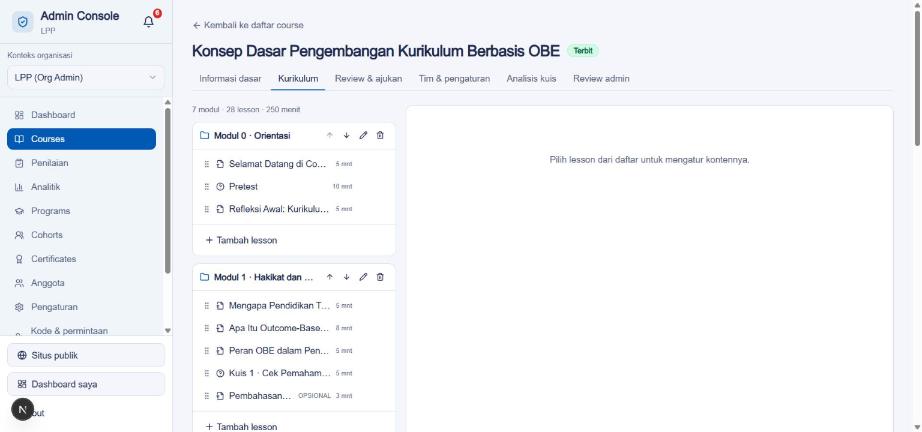Click Kembali ke daftar course link
Image resolution: width=922 pixels, height=432 pixels.
pyautogui.click(x=248, y=25)
